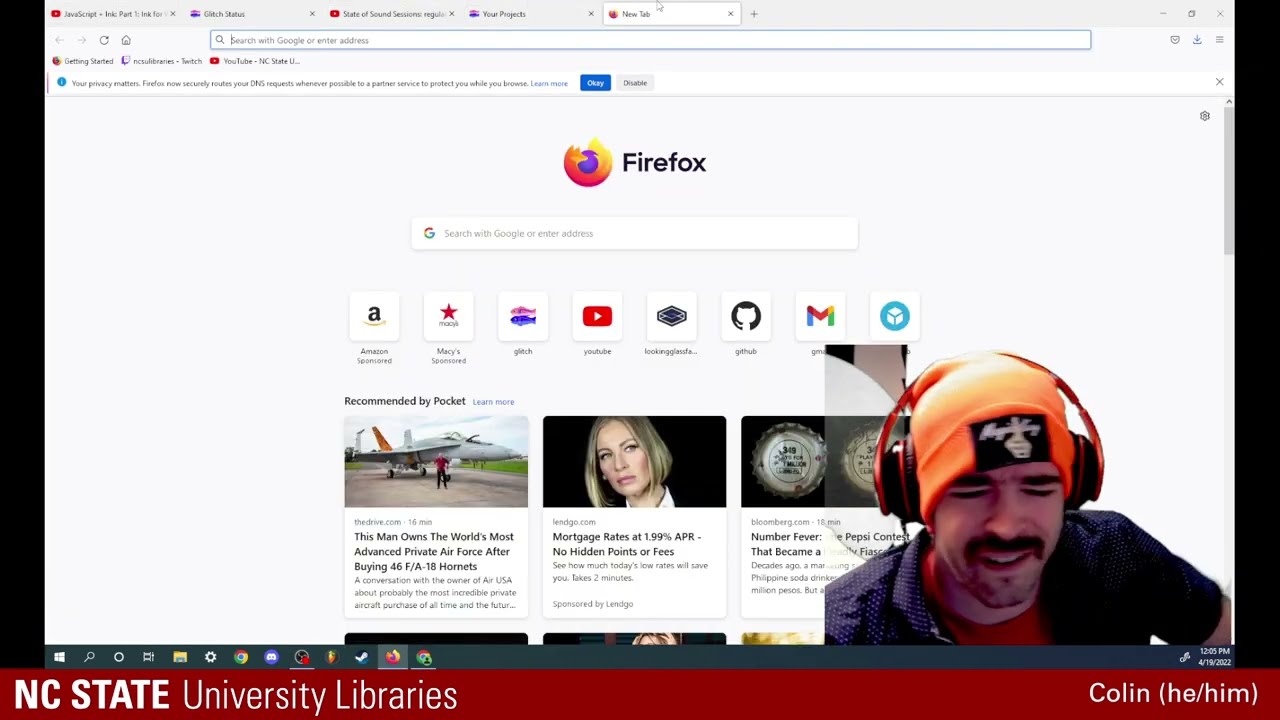The image size is (1280, 720).
Task: Go forward with the forward arrow
Action: (x=81, y=40)
